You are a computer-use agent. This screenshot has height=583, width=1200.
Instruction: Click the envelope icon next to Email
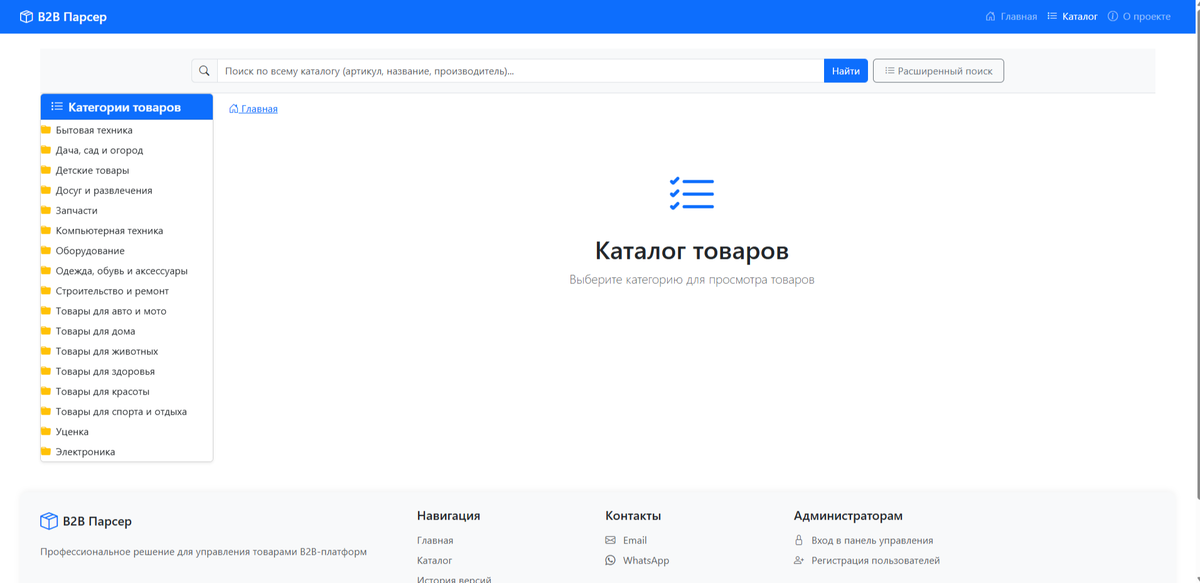[x=609, y=540]
